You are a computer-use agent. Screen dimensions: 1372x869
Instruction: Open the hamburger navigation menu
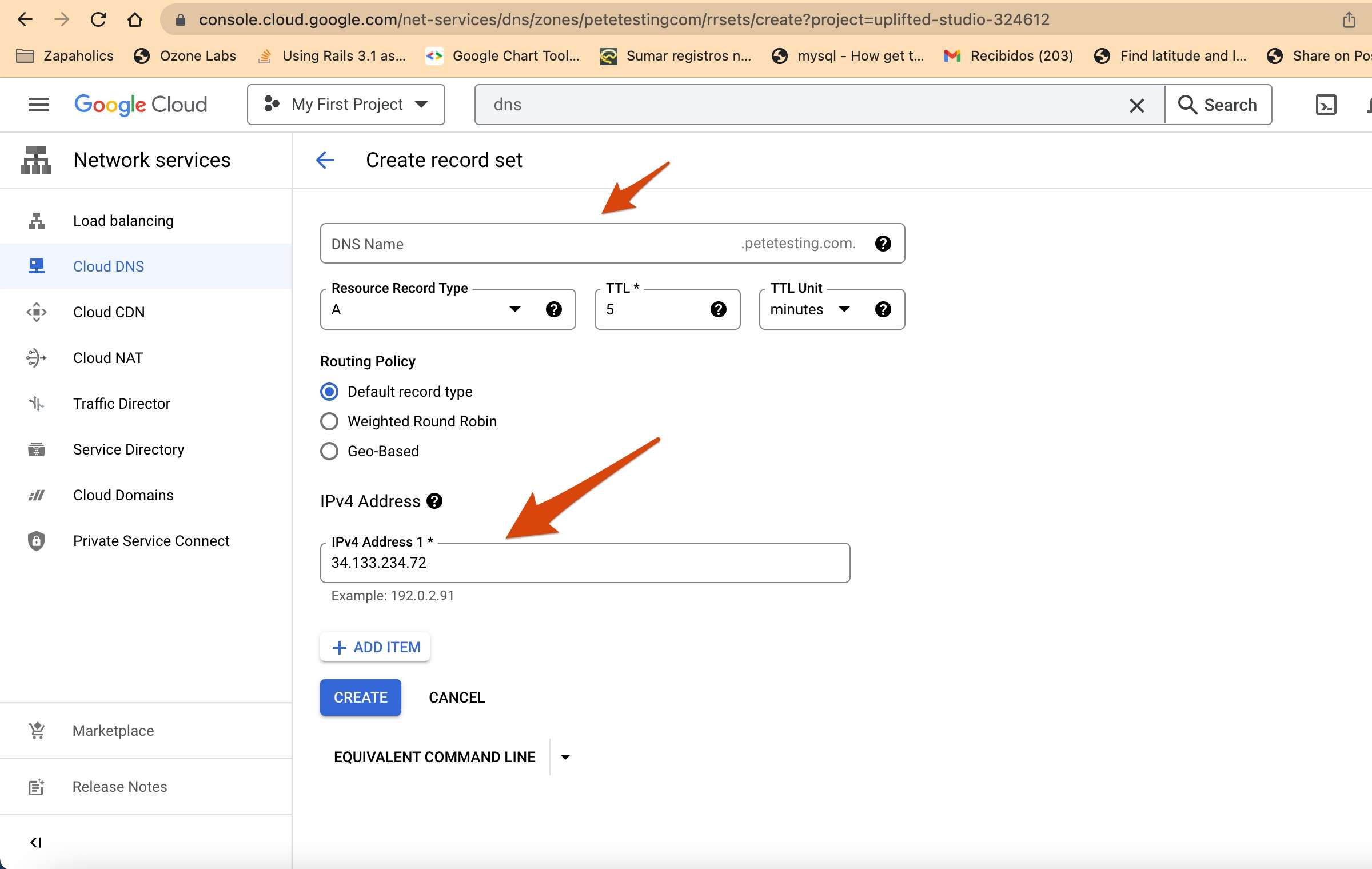38,105
